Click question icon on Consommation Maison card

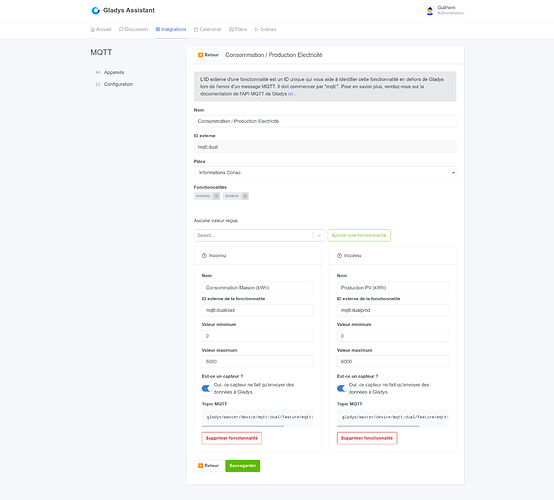(x=204, y=255)
